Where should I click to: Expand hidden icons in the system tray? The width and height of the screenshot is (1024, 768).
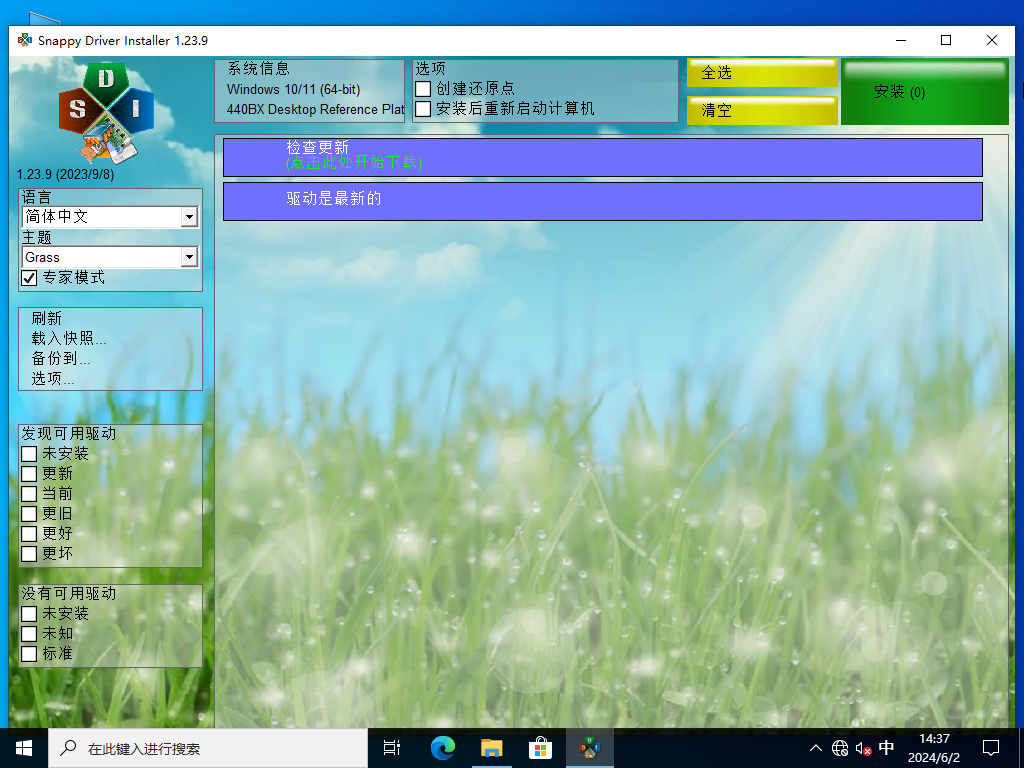[816, 747]
